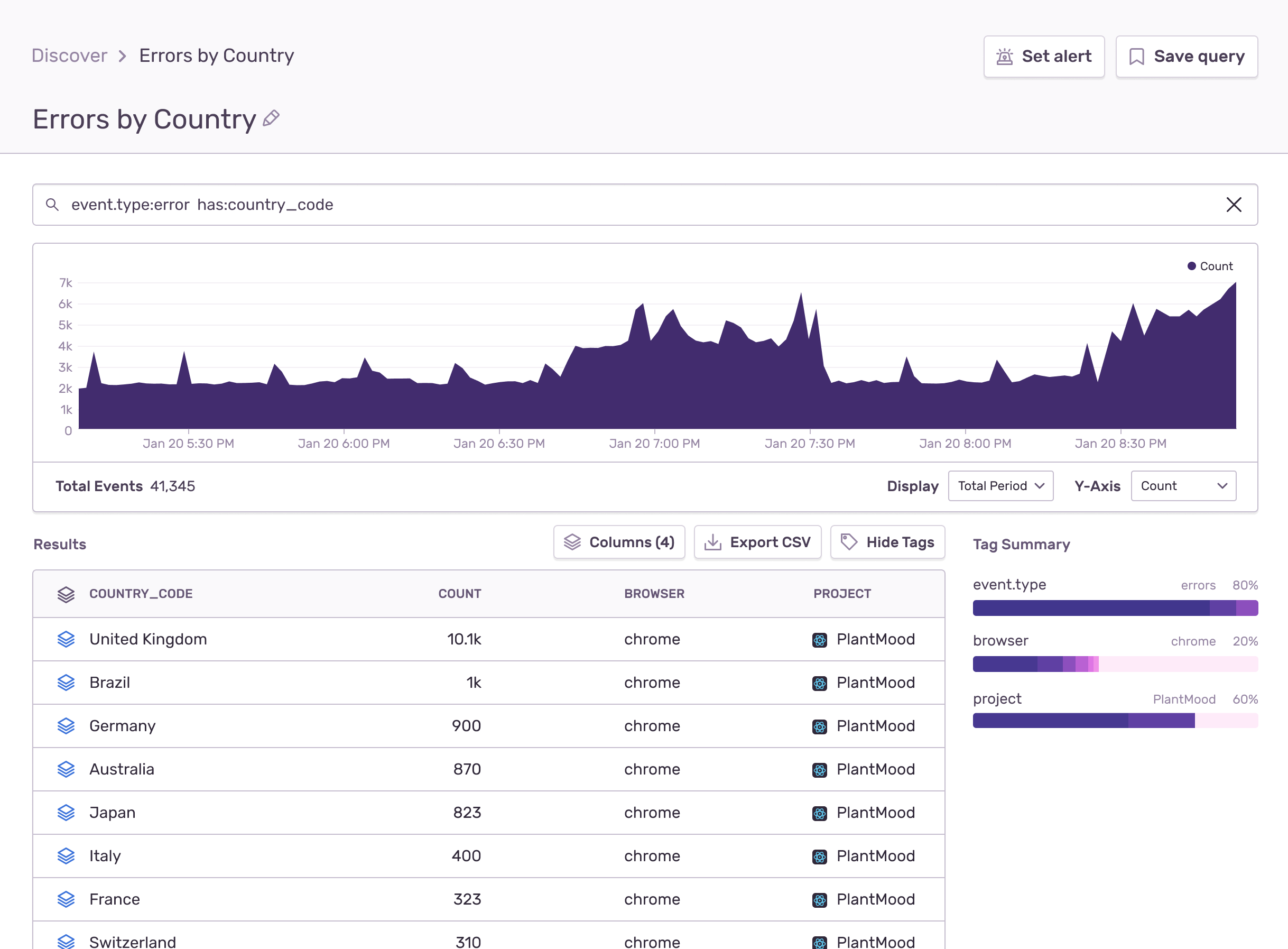Clear search query with the X icon
Image resolution: width=1288 pixels, height=949 pixels.
[1234, 205]
